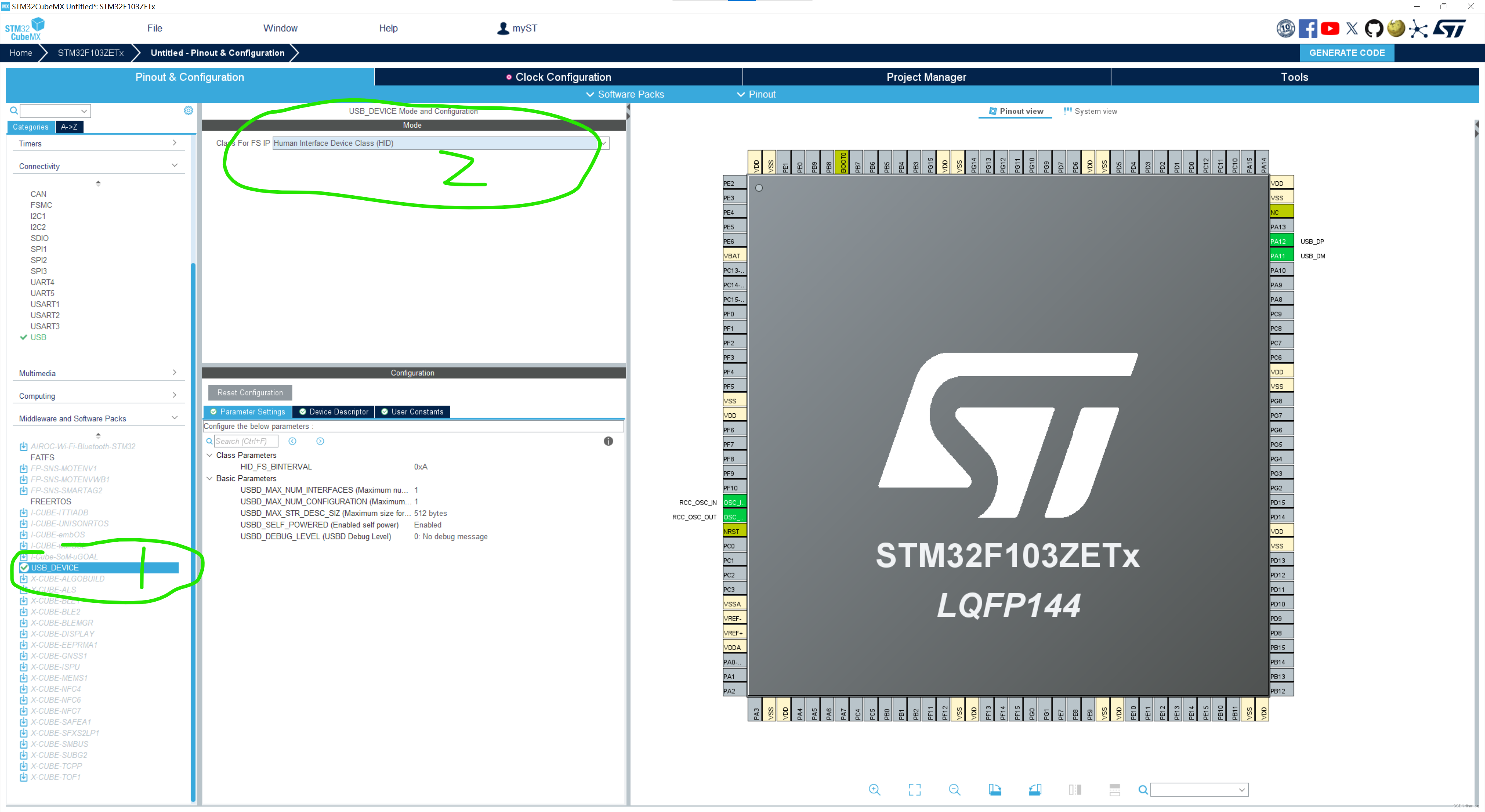1485x812 pixels.
Task: Switch to System view
Action: click(x=1089, y=111)
